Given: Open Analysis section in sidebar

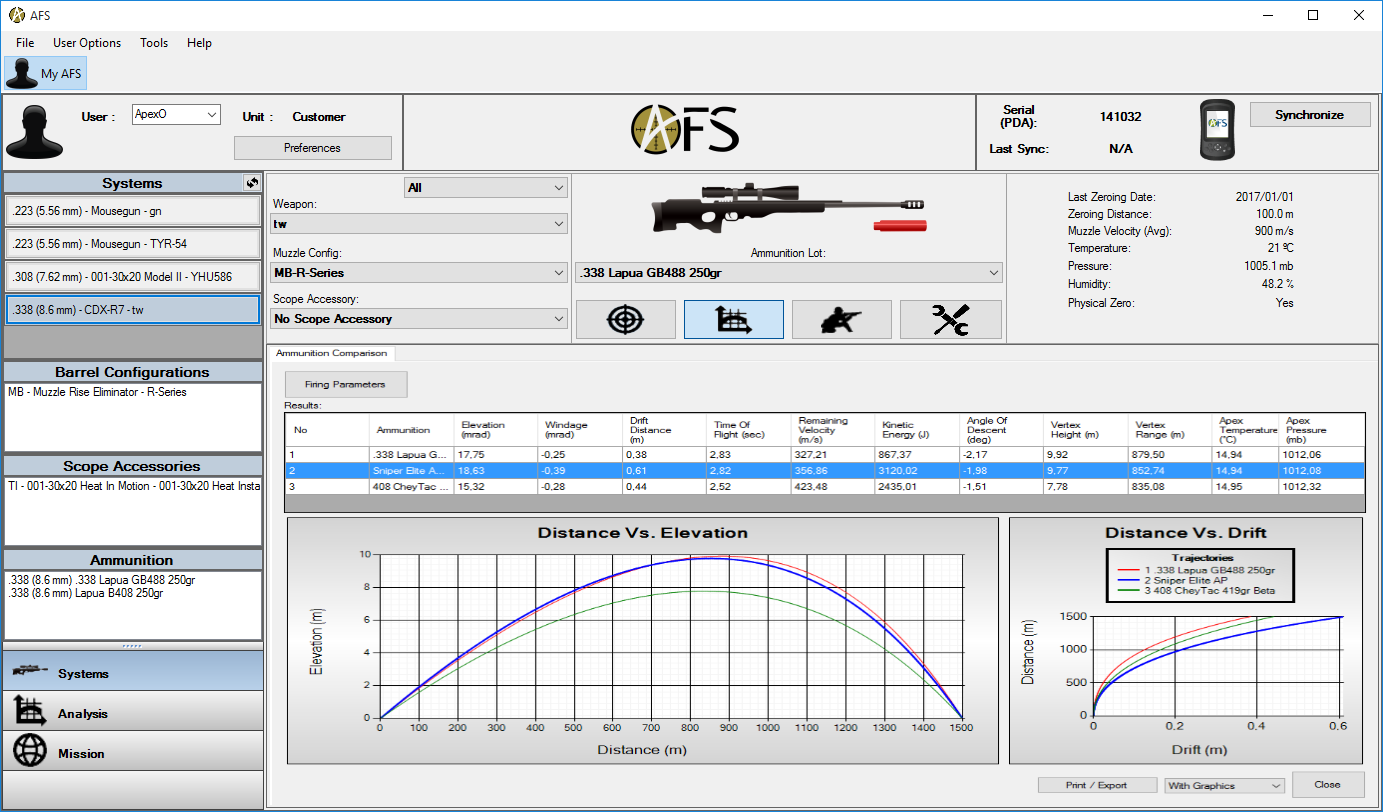Looking at the screenshot, I should coord(132,713).
